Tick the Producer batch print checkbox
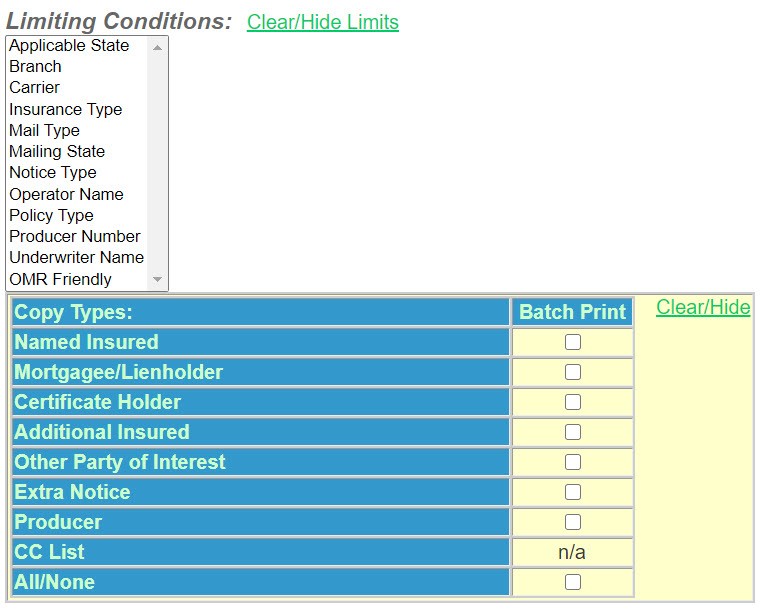Image resolution: width=764 pixels, height=615 pixels. pos(573,522)
